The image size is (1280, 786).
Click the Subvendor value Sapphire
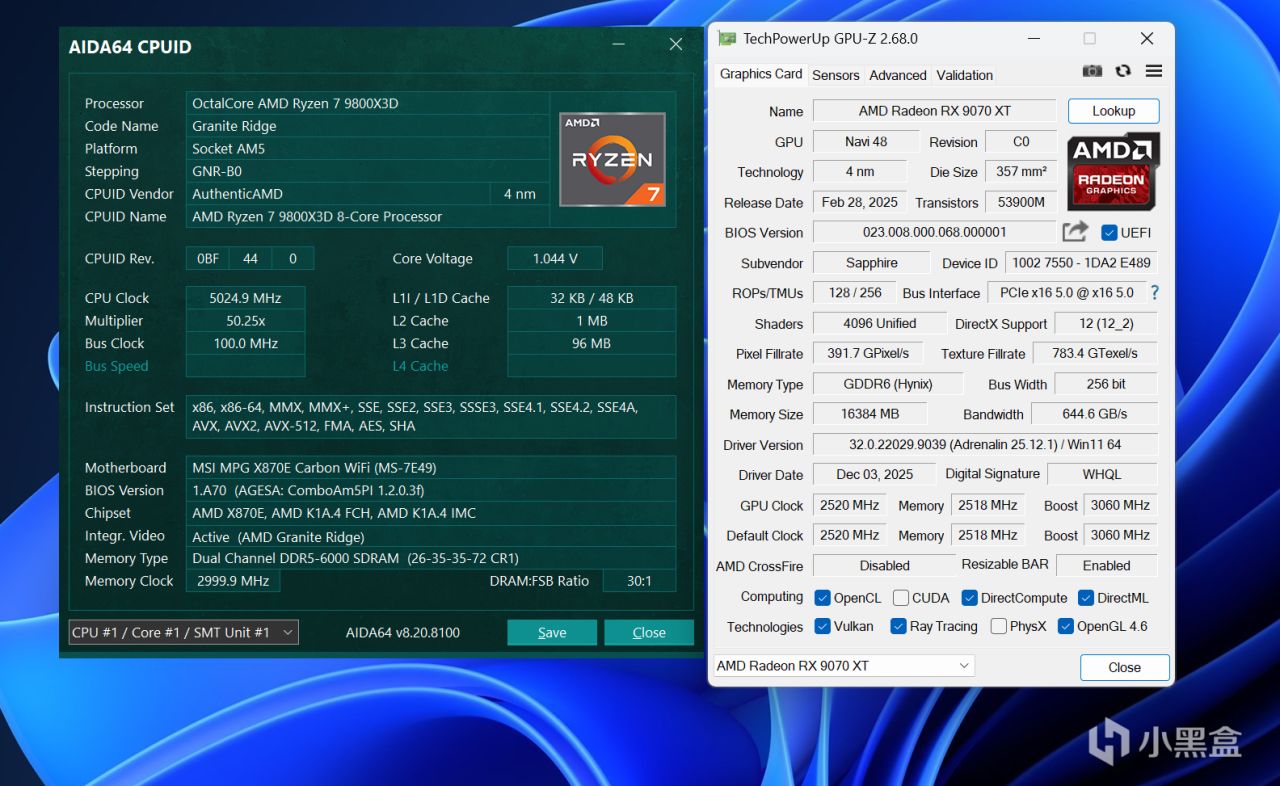click(x=871, y=263)
